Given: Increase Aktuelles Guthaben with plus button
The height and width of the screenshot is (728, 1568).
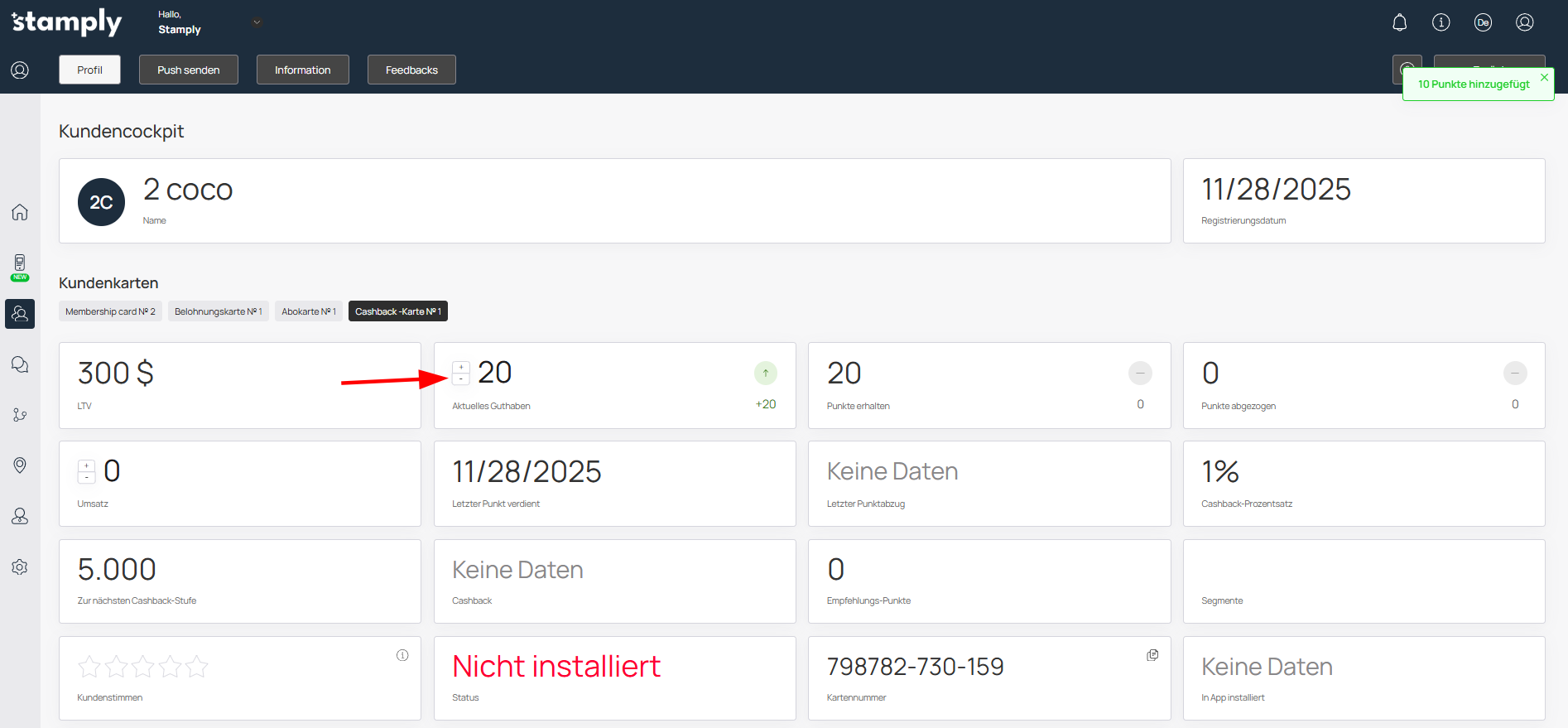Looking at the screenshot, I should 461,368.
